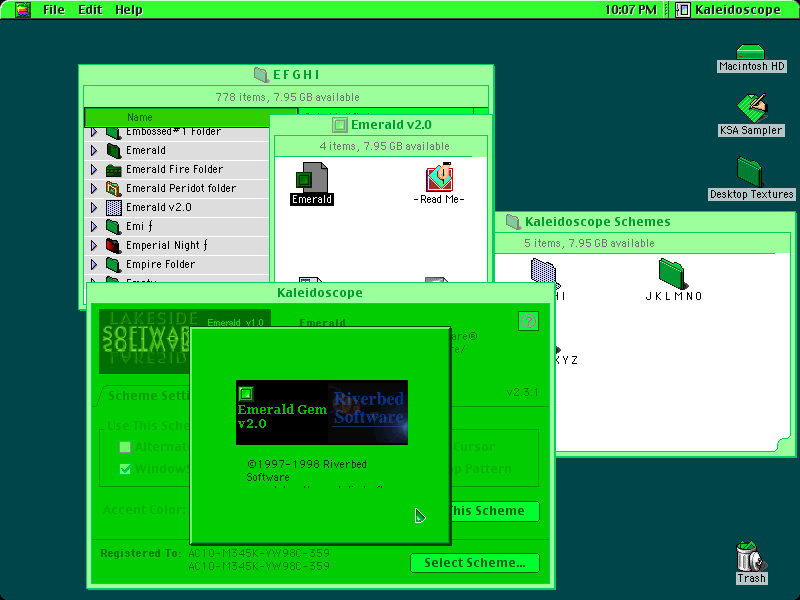Screen dimensions: 800x600
Task: Select the 'Emerald Peridot folder' name text
Action: coord(181,188)
